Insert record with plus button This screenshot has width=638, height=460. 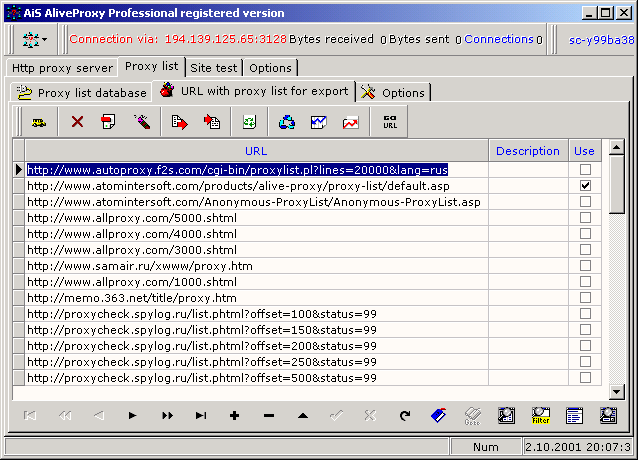click(234, 415)
